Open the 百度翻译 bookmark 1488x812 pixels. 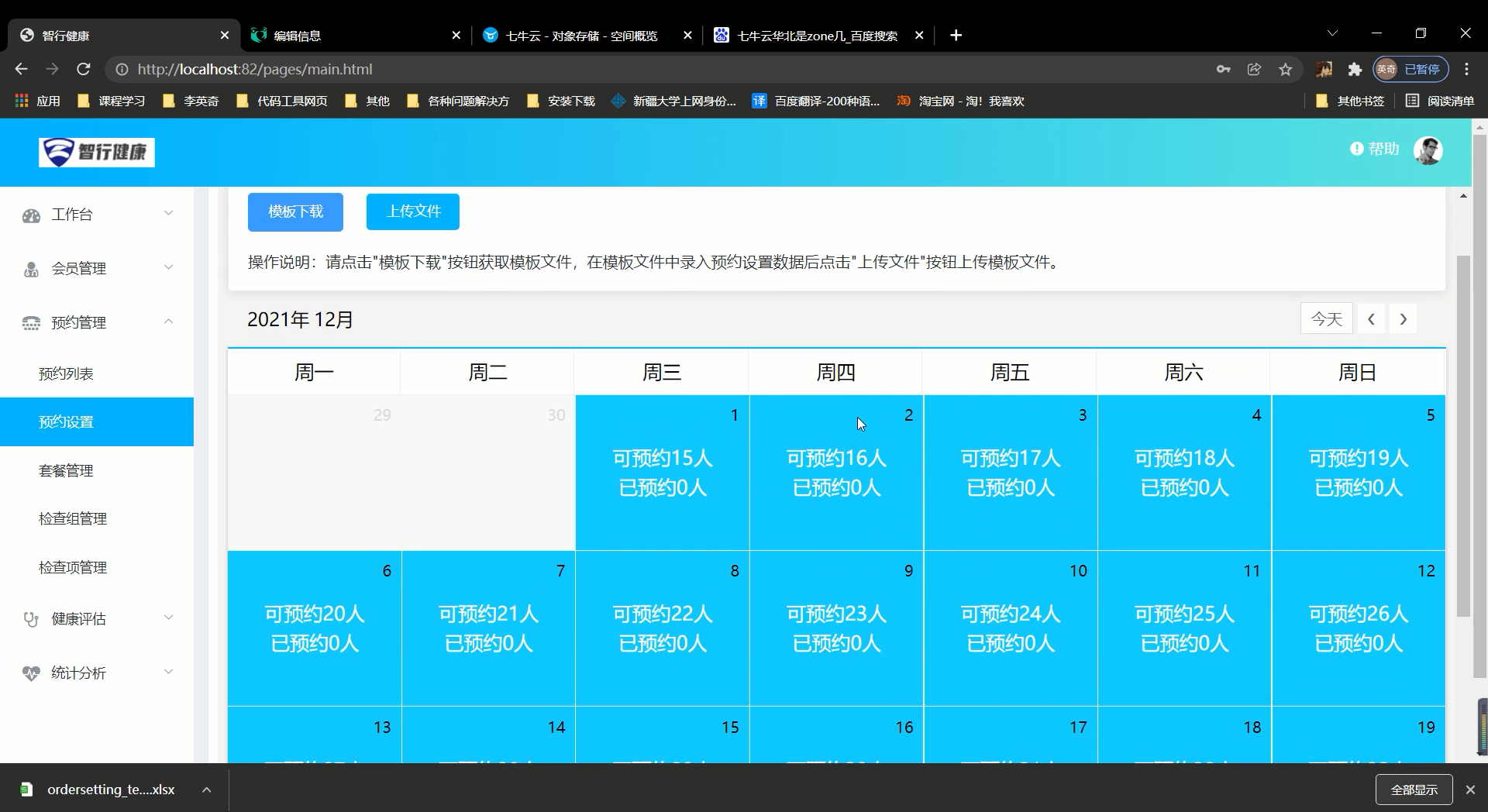tap(817, 101)
